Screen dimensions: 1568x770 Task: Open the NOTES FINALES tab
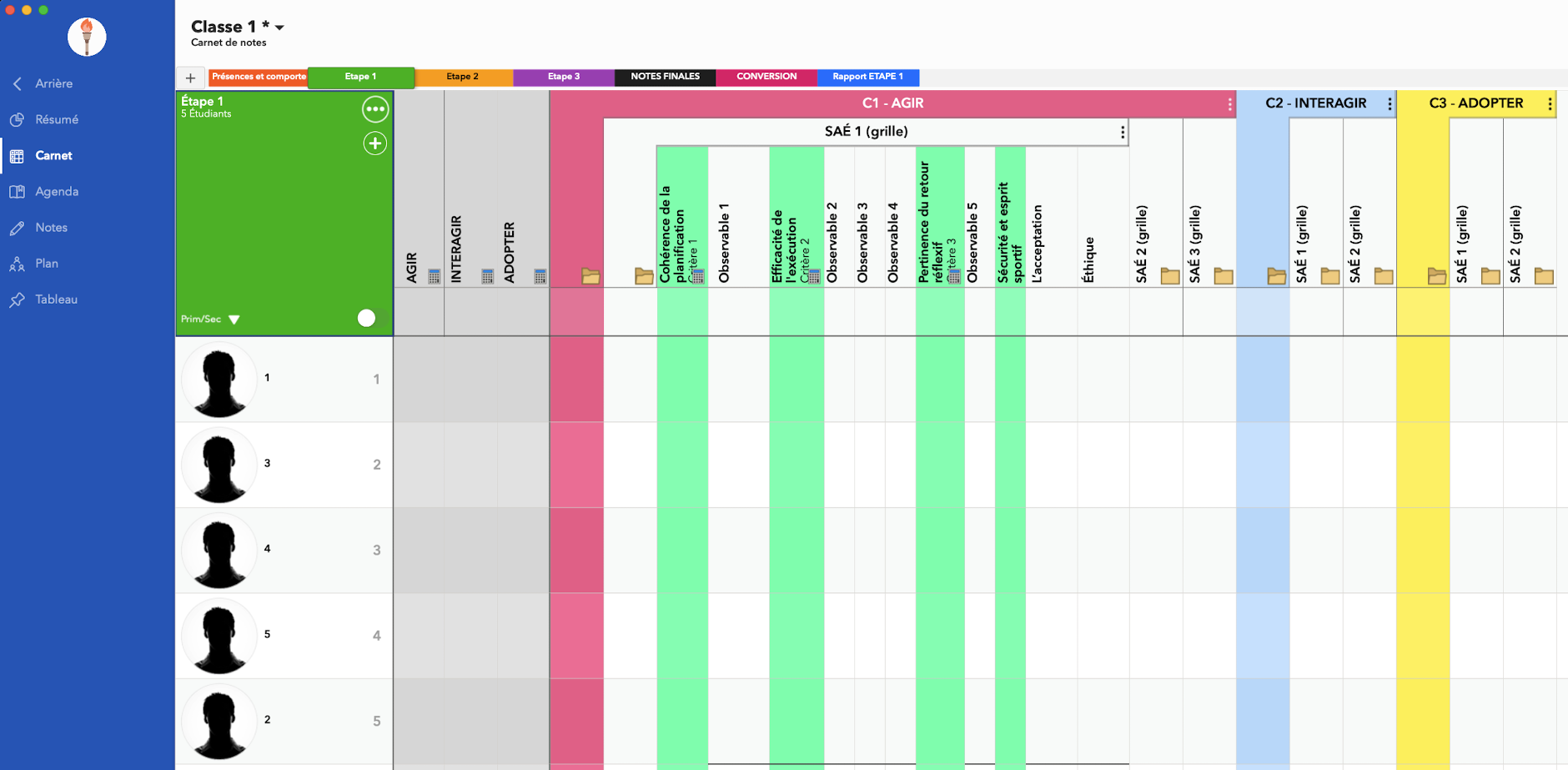click(665, 77)
